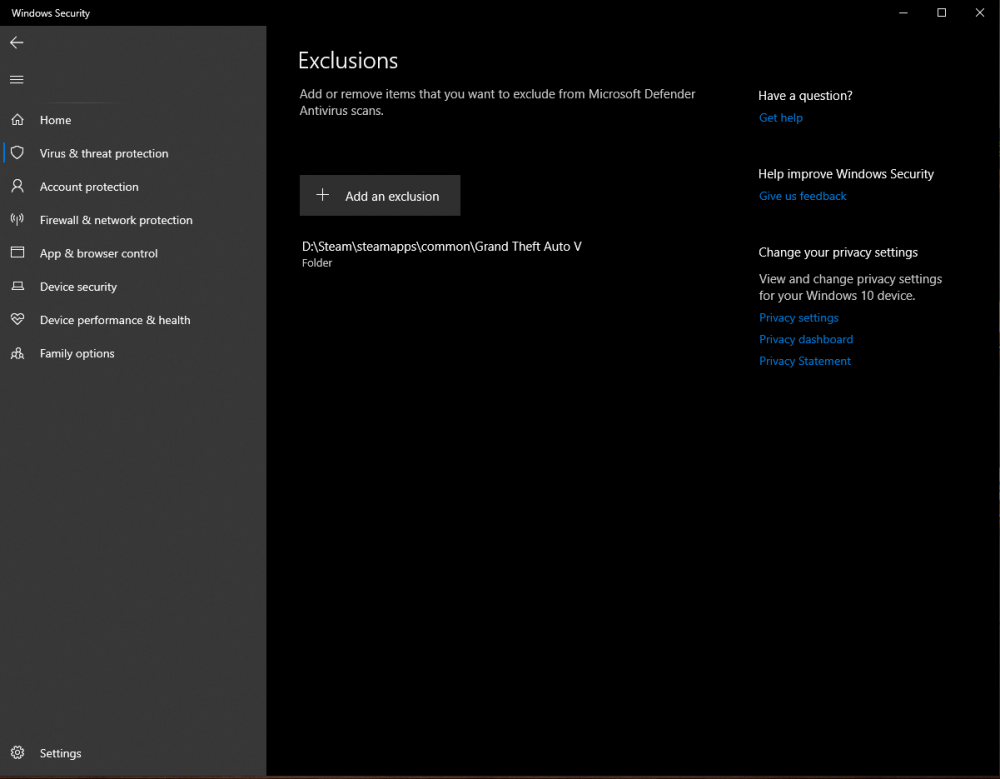The width and height of the screenshot is (1000, 779).
Task: Click the Device performance & health heart icon
Action: (x=17, y=320)
